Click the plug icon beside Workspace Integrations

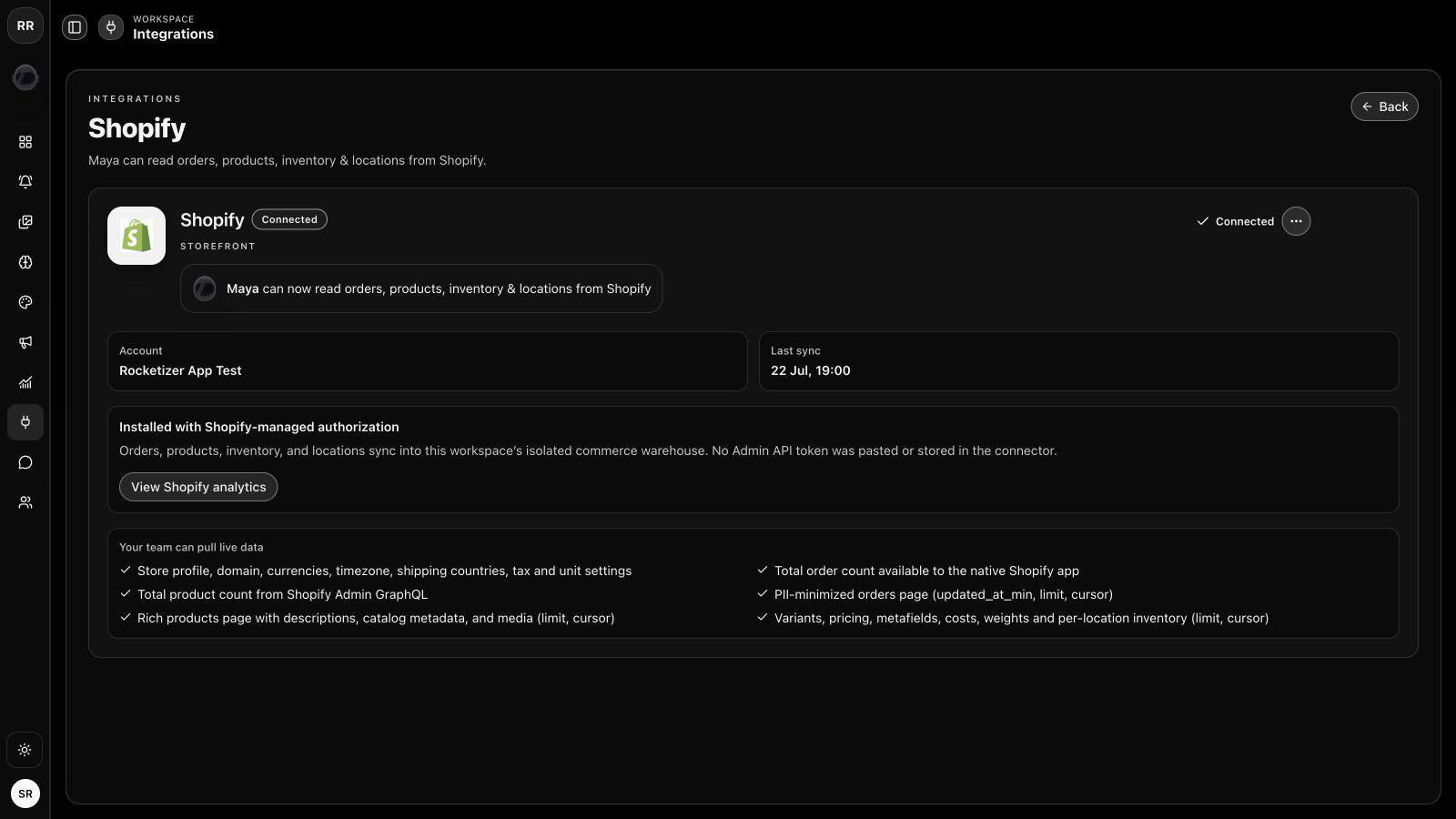(111, 27)
